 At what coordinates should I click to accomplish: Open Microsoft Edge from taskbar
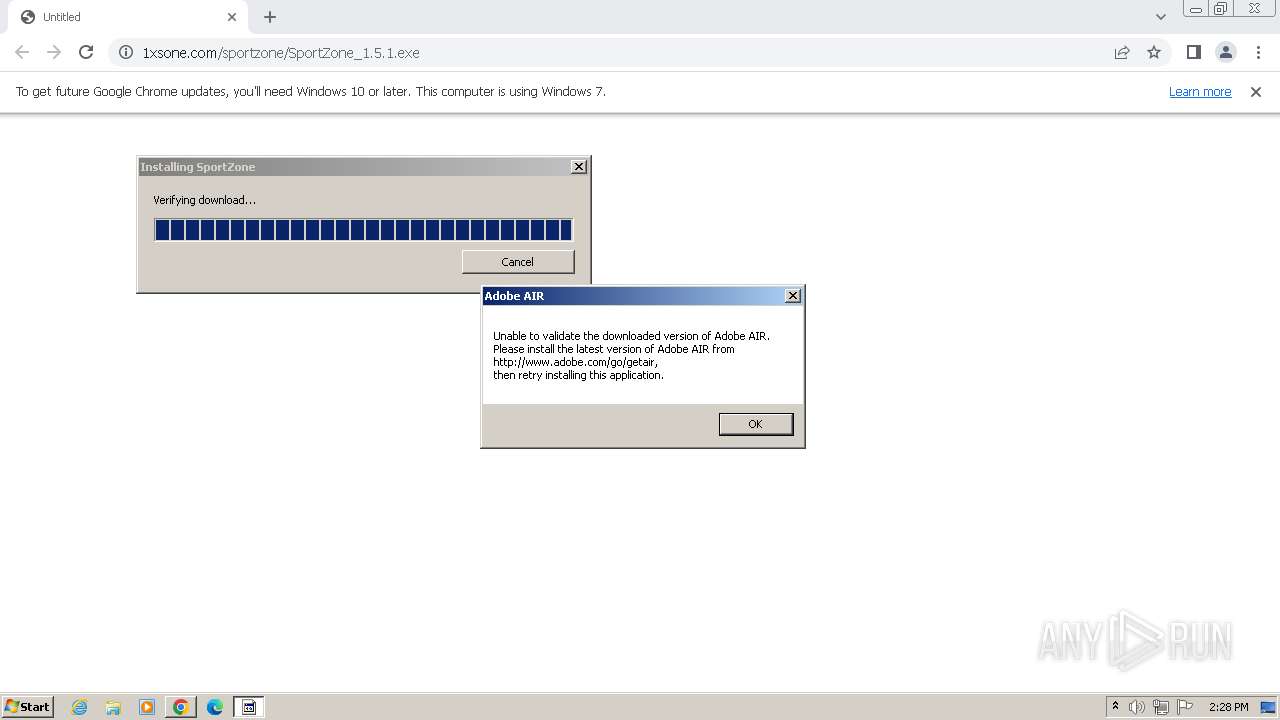[x=214, y=707]
